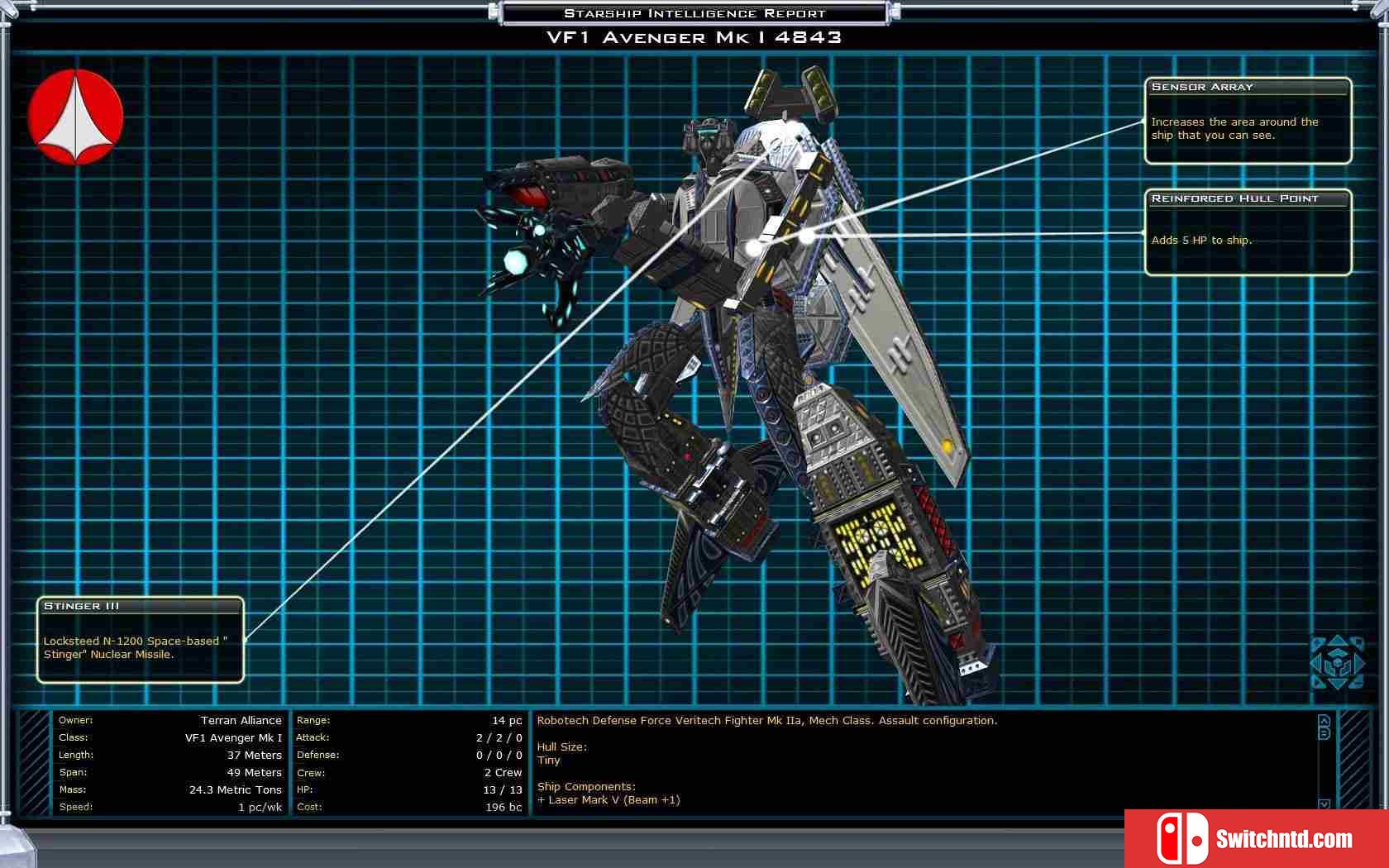Click the red Terran Alliance faction emblem

pos(75,117)
